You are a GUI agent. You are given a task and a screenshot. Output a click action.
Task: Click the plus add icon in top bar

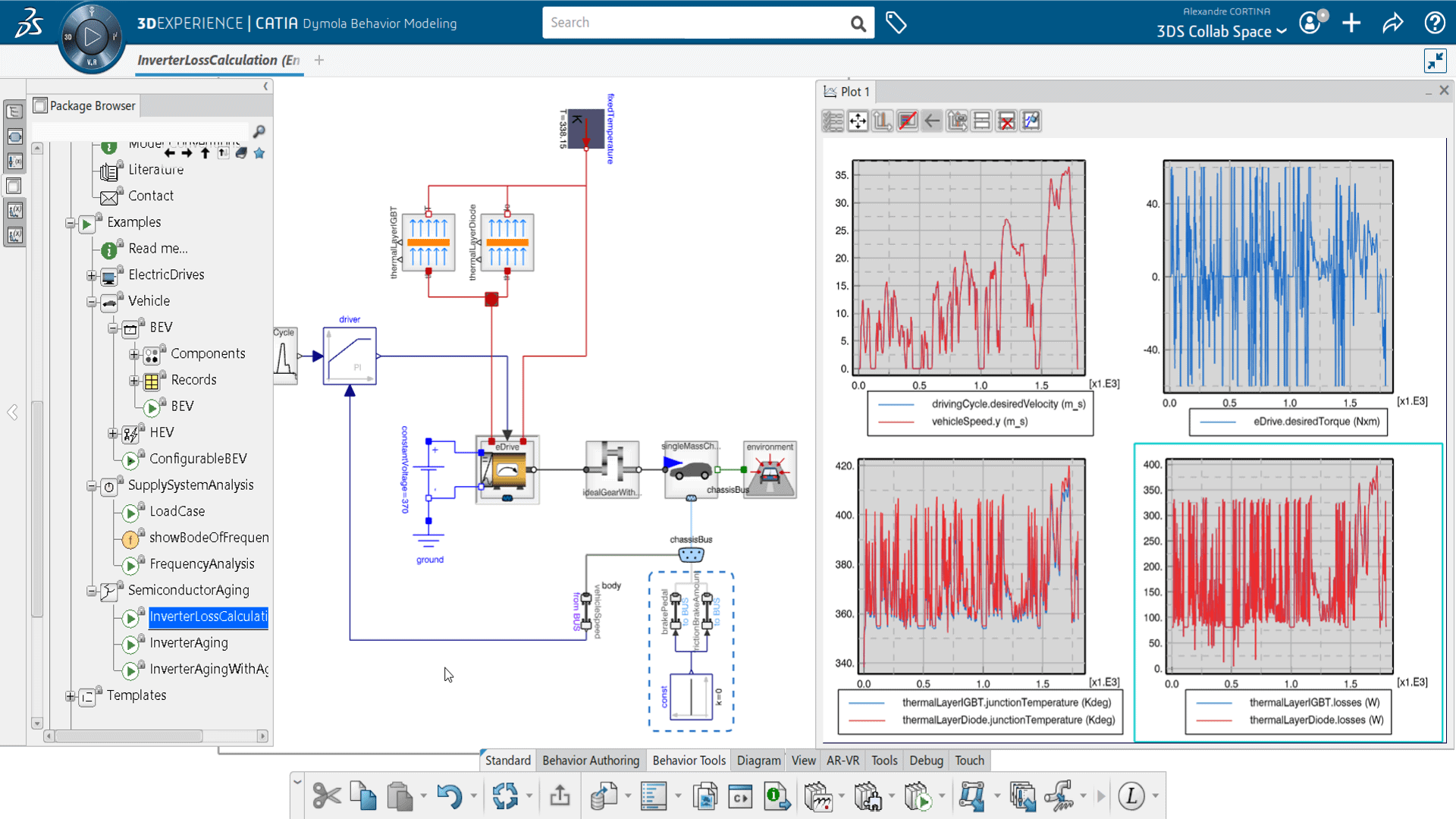[1351, 23]
